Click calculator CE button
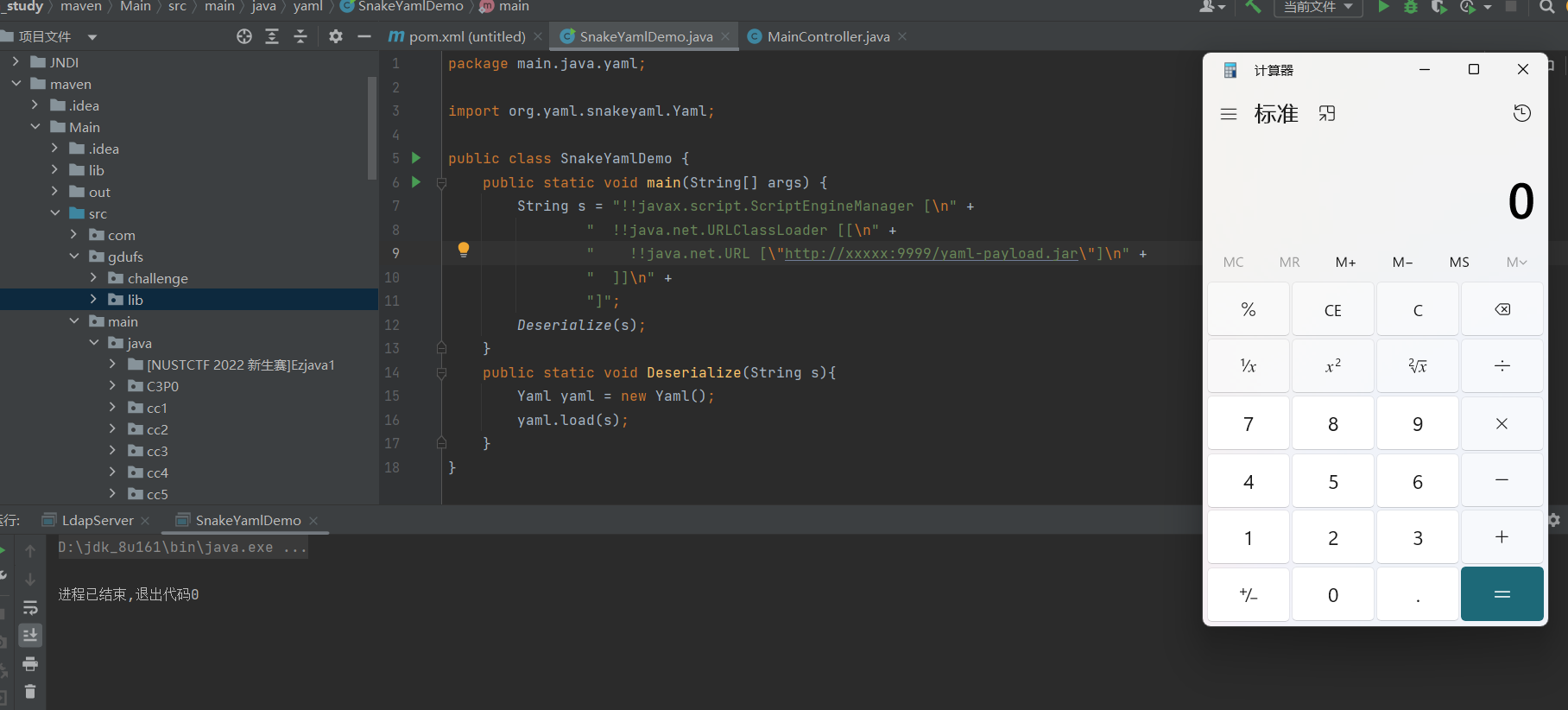Viewport: 1568px width, 710px height. [1333, 309]
